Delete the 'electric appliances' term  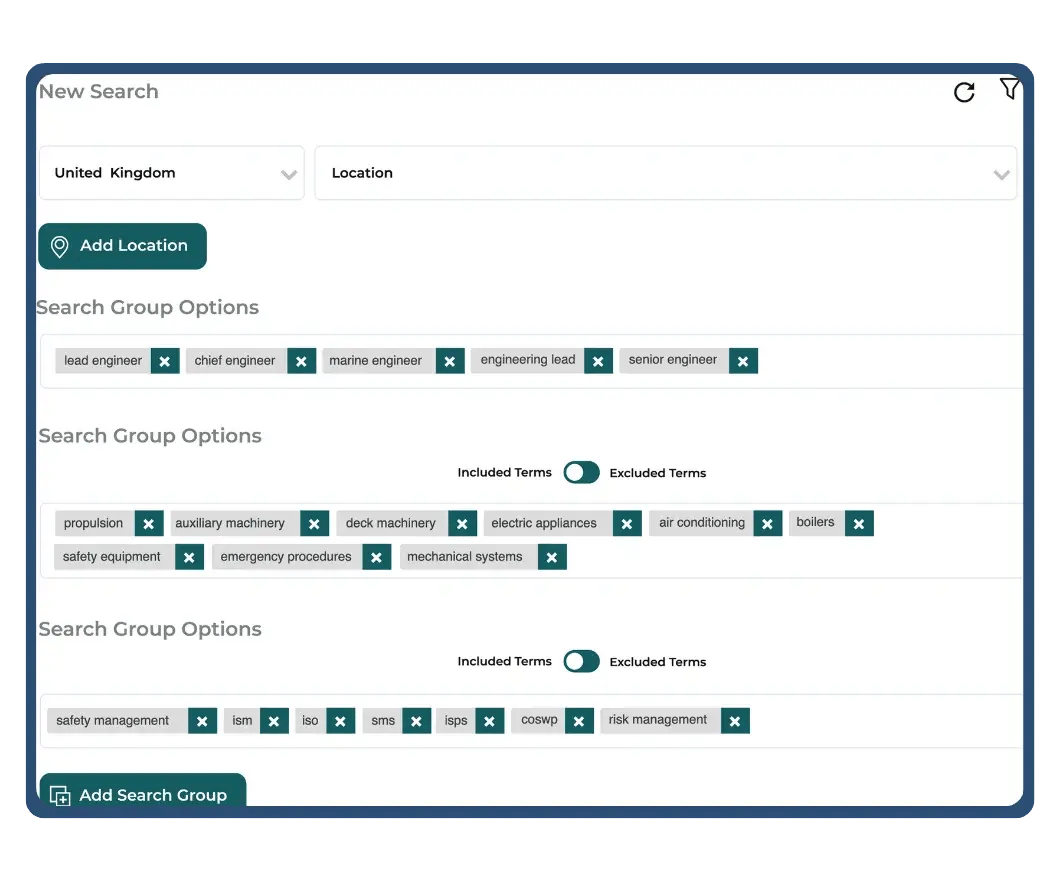click(x=627, y=523)
